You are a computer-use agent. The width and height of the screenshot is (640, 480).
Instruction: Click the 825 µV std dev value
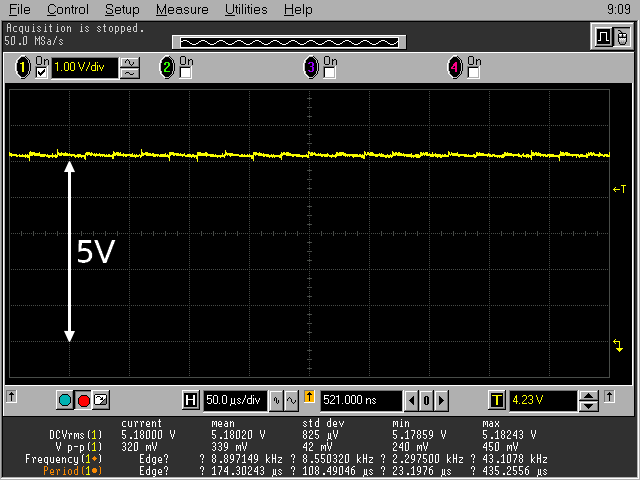coord(320,435)
